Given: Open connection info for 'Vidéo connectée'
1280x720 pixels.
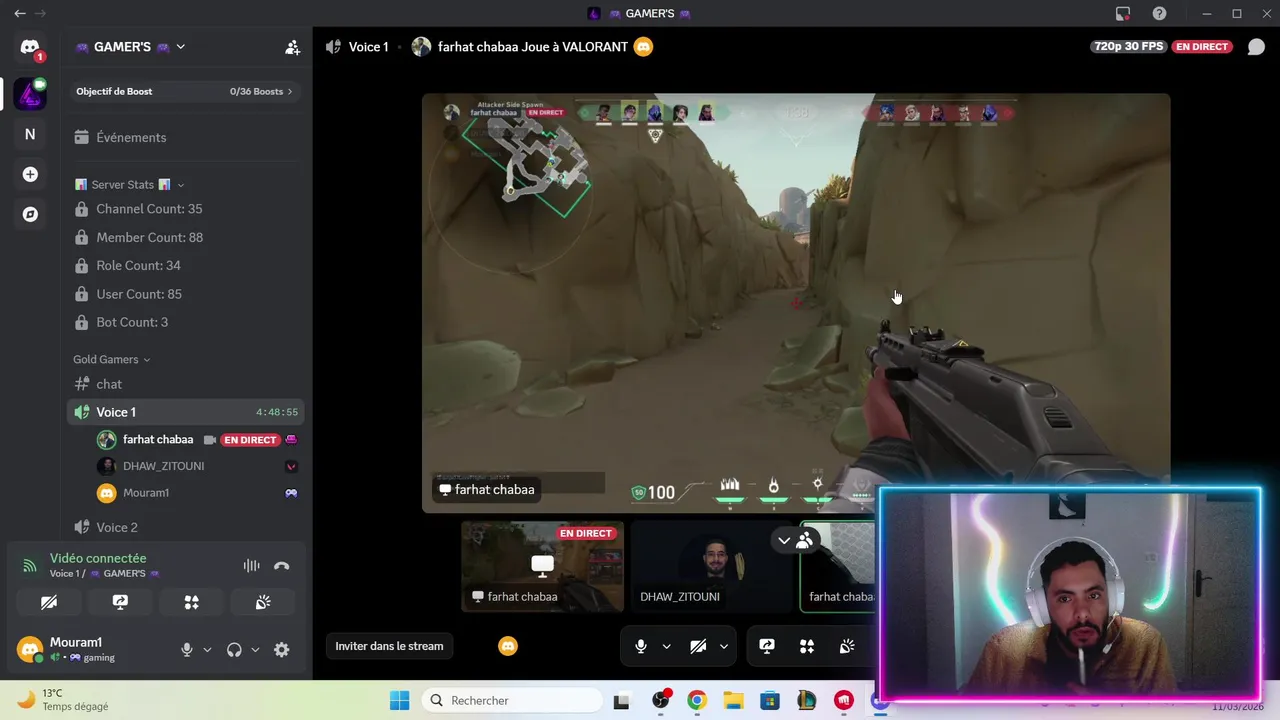Looking at the screenshot, I should click(x=98, y=558).
